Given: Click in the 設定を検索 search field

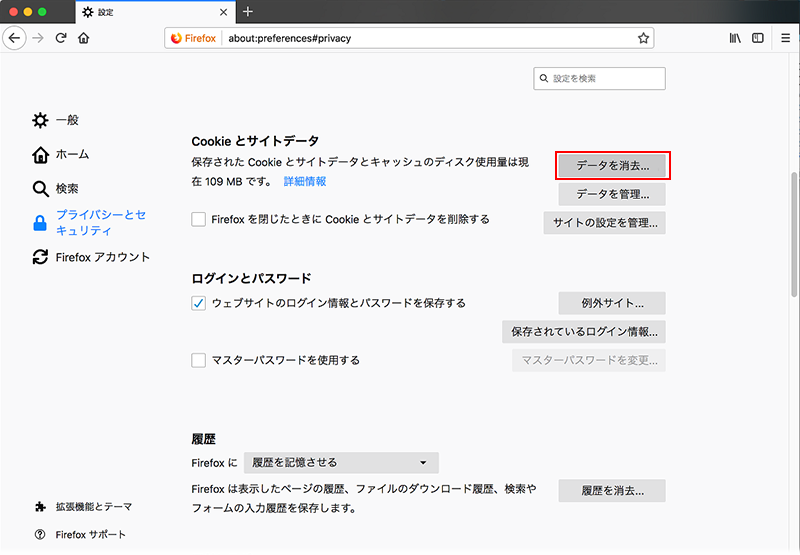Looking at the screenshot, I should click(x=599, y=79).
